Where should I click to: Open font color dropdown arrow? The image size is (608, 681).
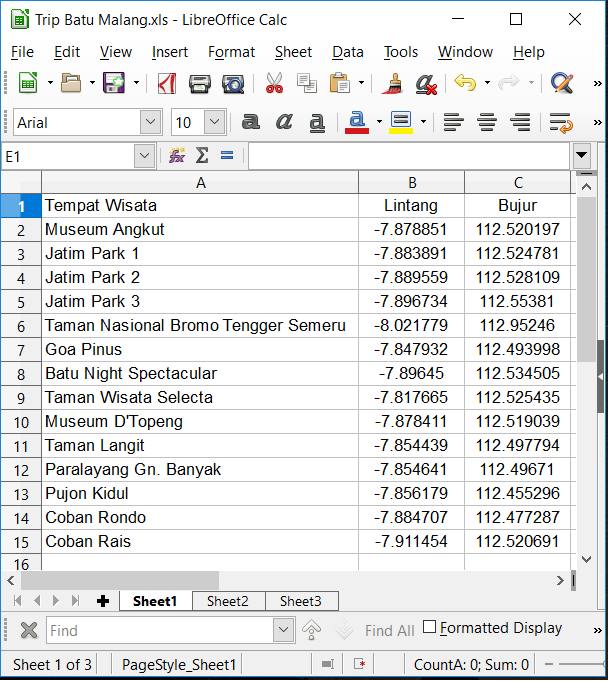379,122
